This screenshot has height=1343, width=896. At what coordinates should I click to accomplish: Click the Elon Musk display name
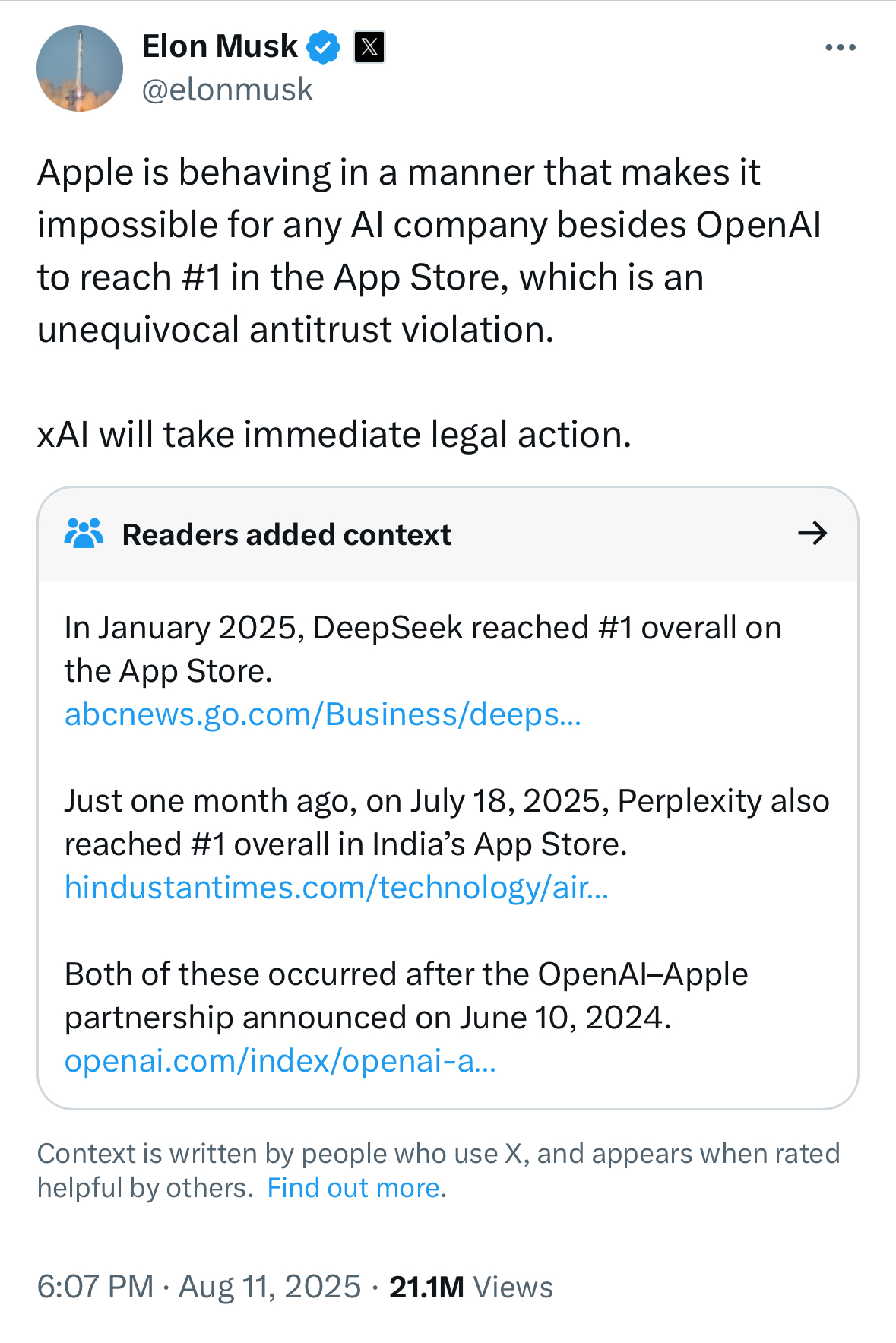220,46
